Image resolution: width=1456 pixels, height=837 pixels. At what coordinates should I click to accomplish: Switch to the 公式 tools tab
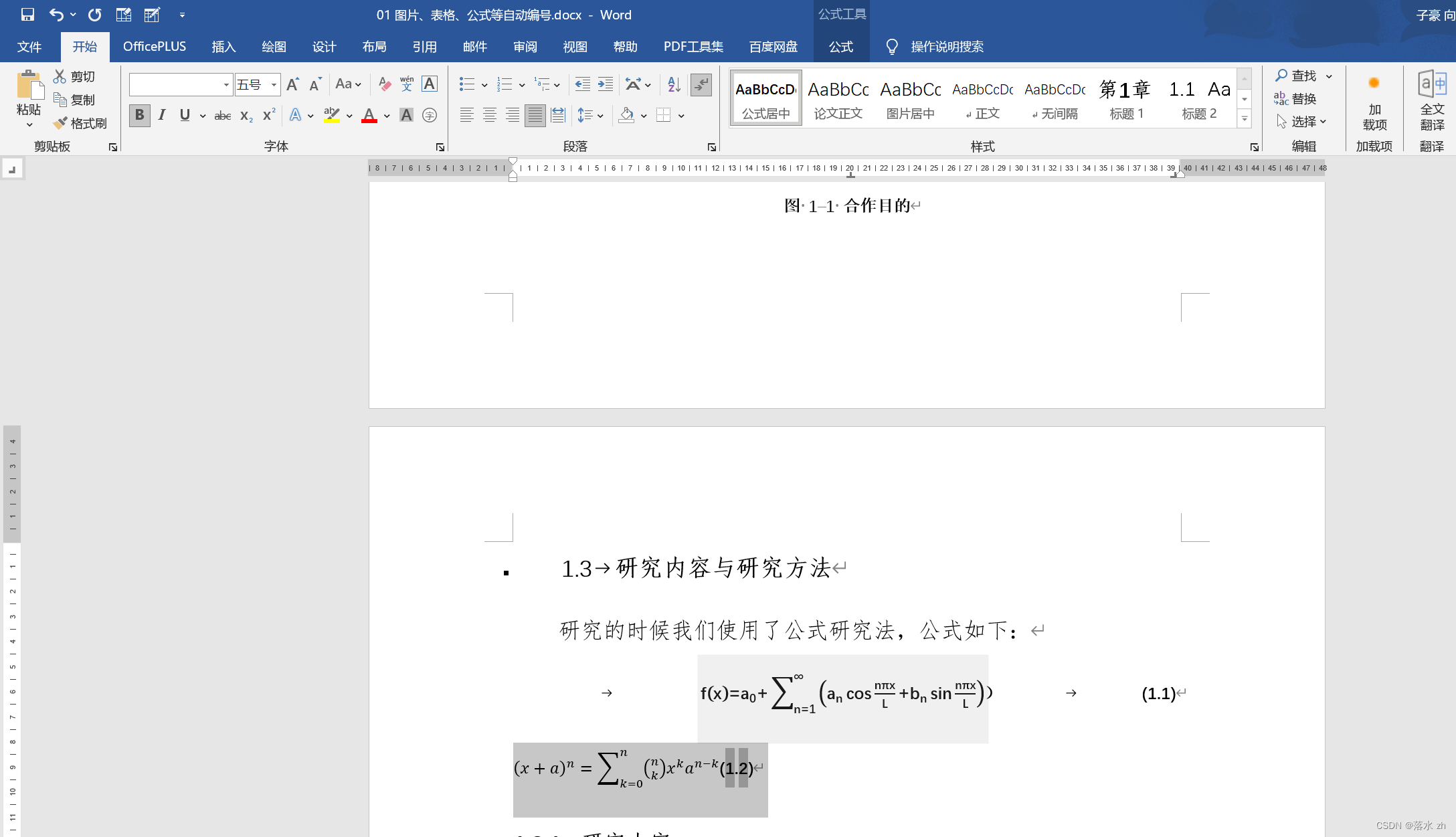[841, 47]
